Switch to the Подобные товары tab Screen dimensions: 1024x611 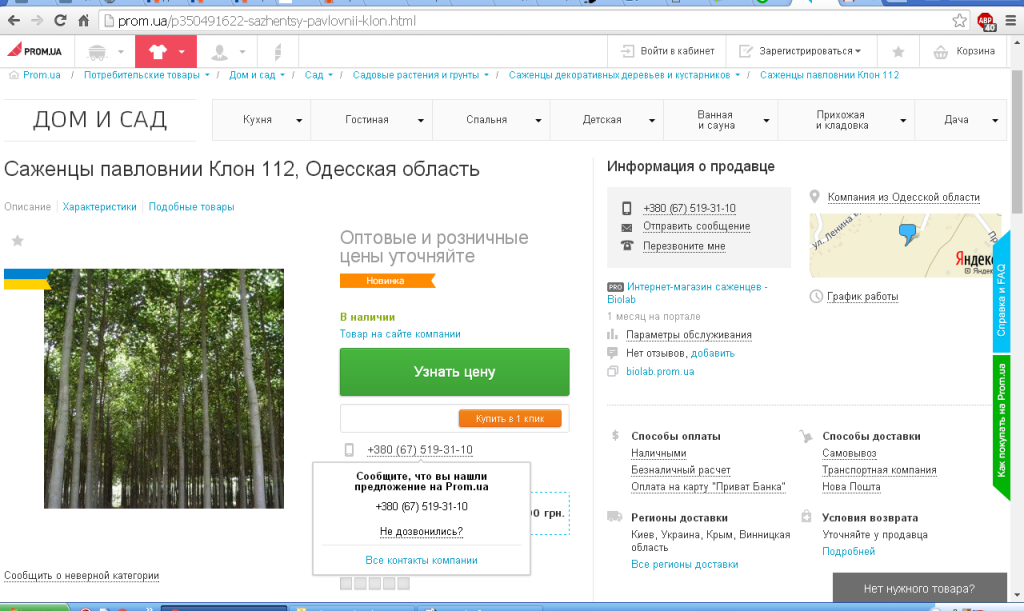[191, 207]
